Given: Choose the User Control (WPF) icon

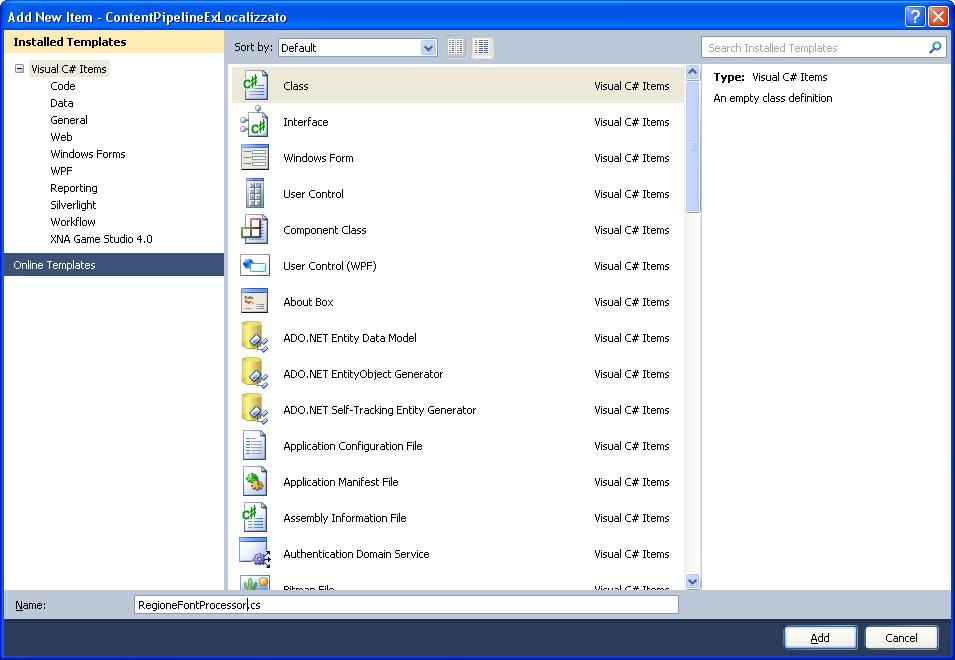Looking at the screenshot, I should 255,265.
